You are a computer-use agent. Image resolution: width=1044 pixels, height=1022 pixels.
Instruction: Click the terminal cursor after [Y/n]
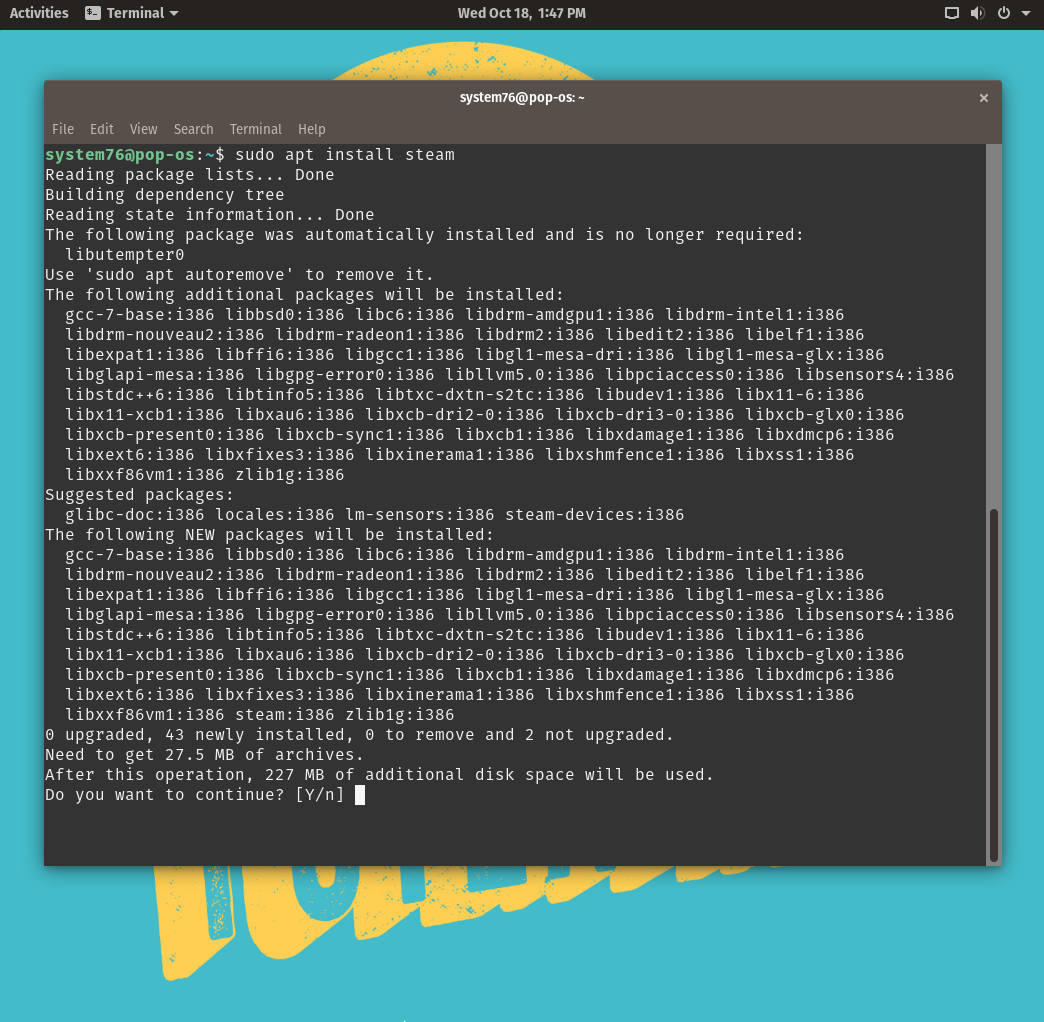coord(360,795)
